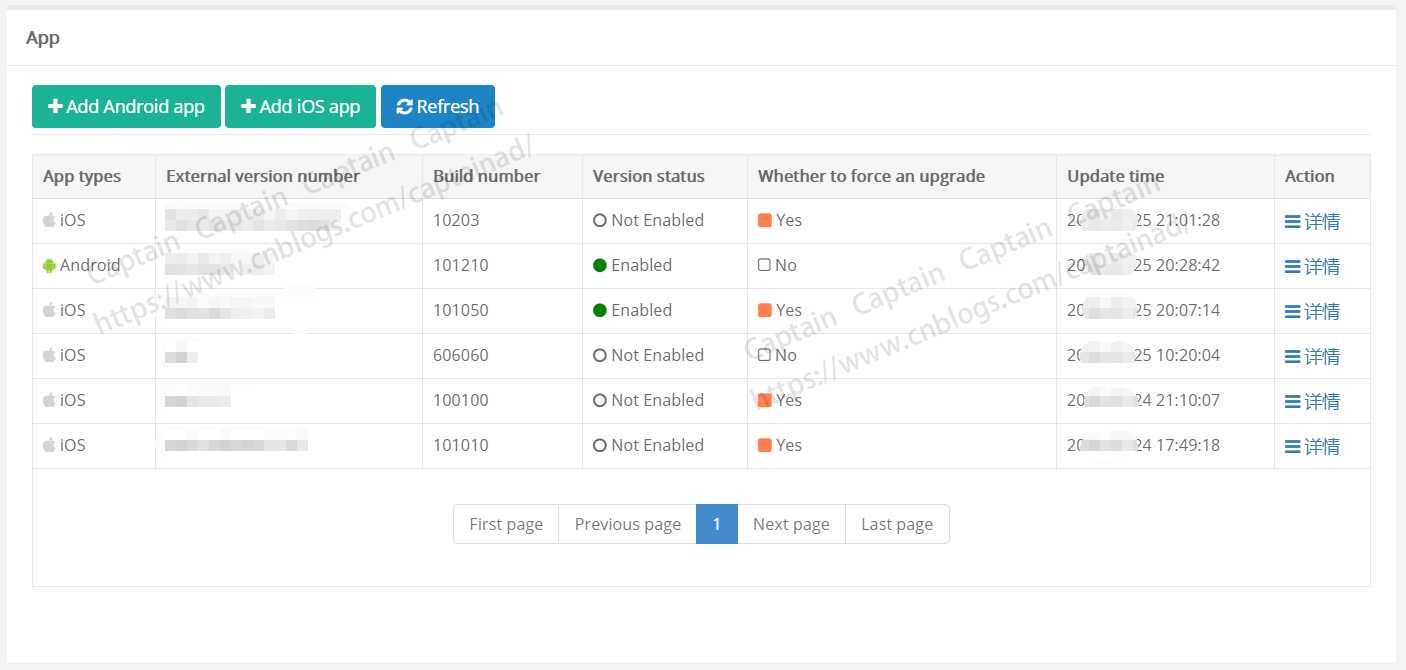Viewport: 1406px width, 670px height.
Task: Click the green Enabled dot for build 101050
Action: click(x=600, y=310)
